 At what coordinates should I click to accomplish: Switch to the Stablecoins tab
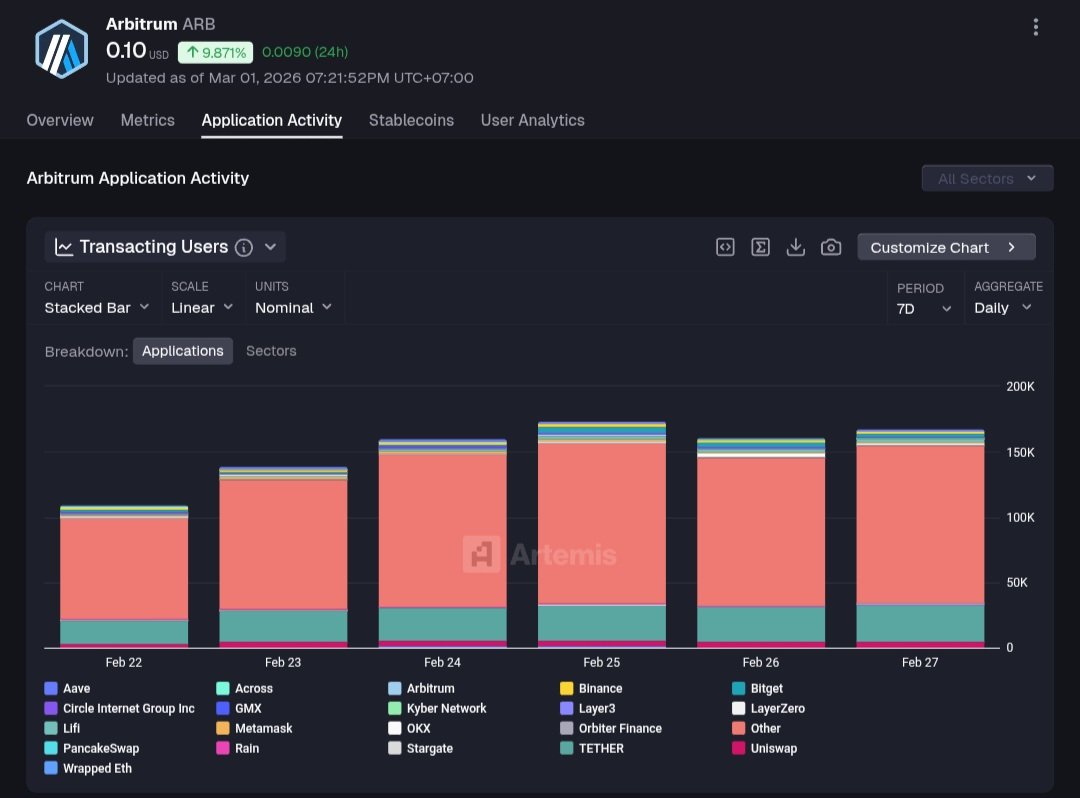411,120
